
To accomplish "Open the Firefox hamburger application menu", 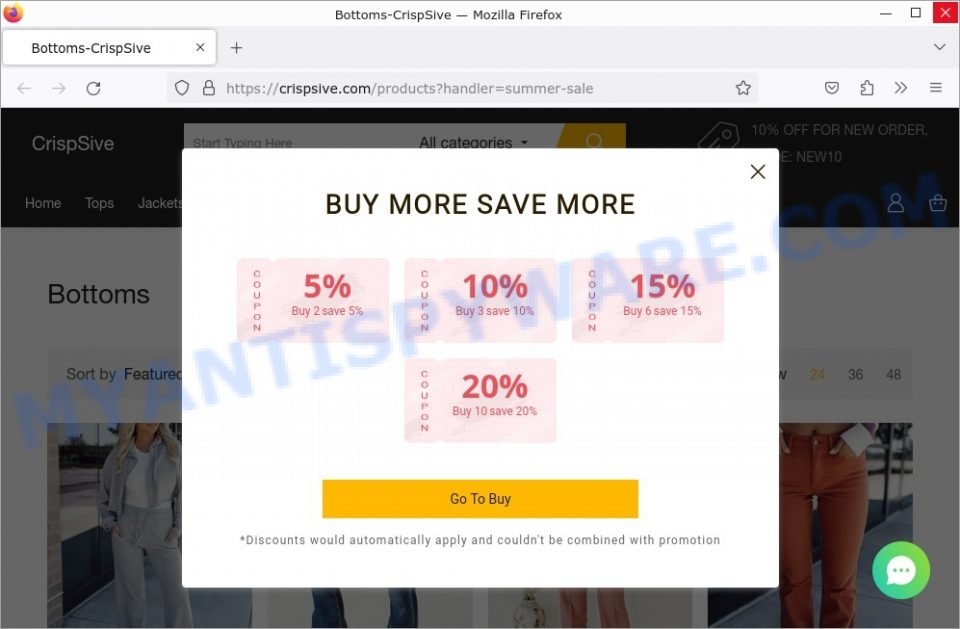I will point(936,88).
